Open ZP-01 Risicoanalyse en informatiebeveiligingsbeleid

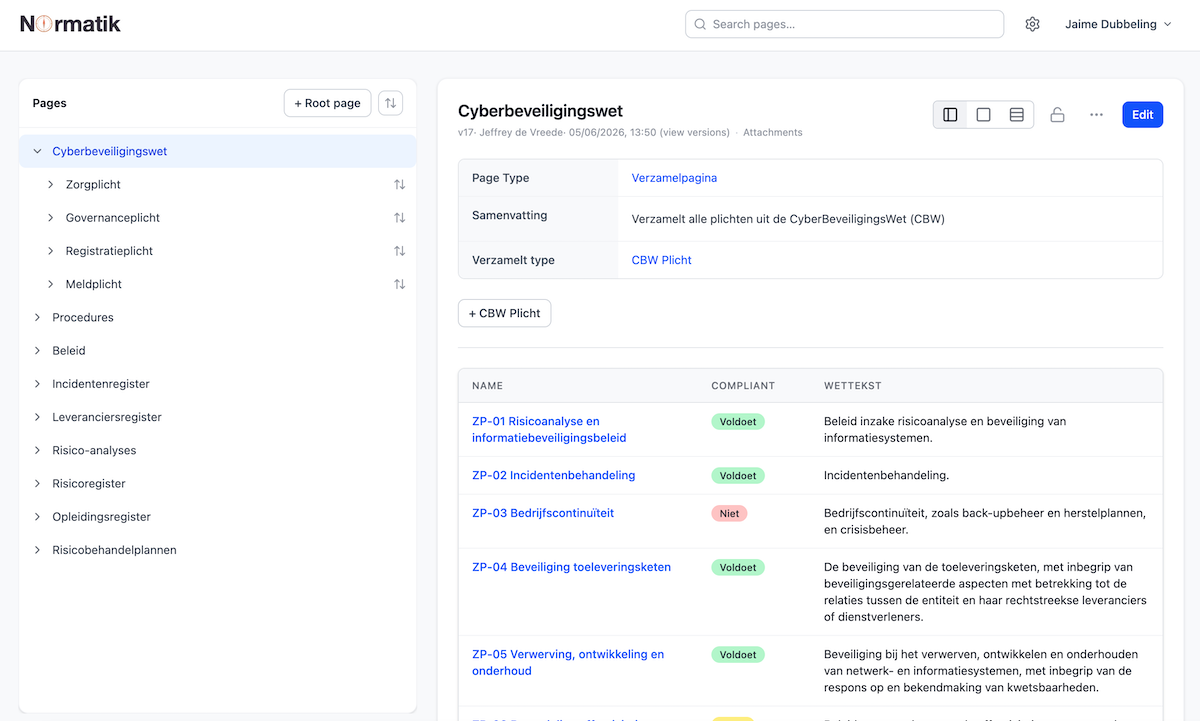pyautogui.click(x=550, y=430)
